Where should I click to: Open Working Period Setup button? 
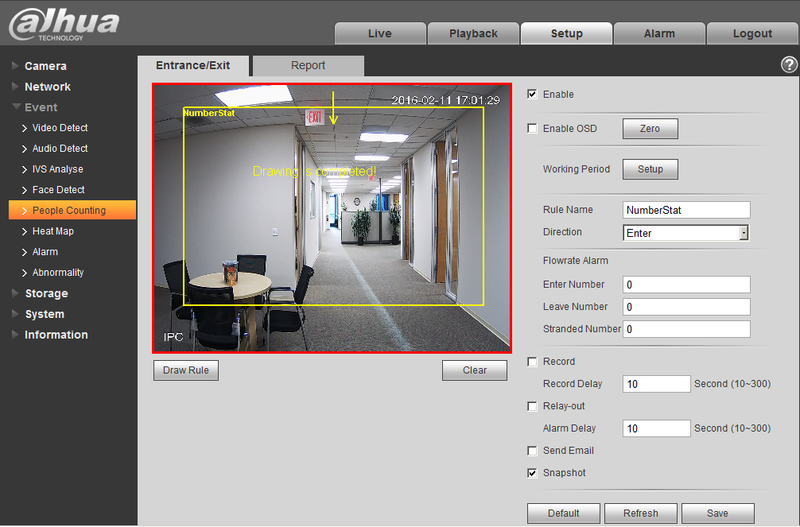pos(650,169)
